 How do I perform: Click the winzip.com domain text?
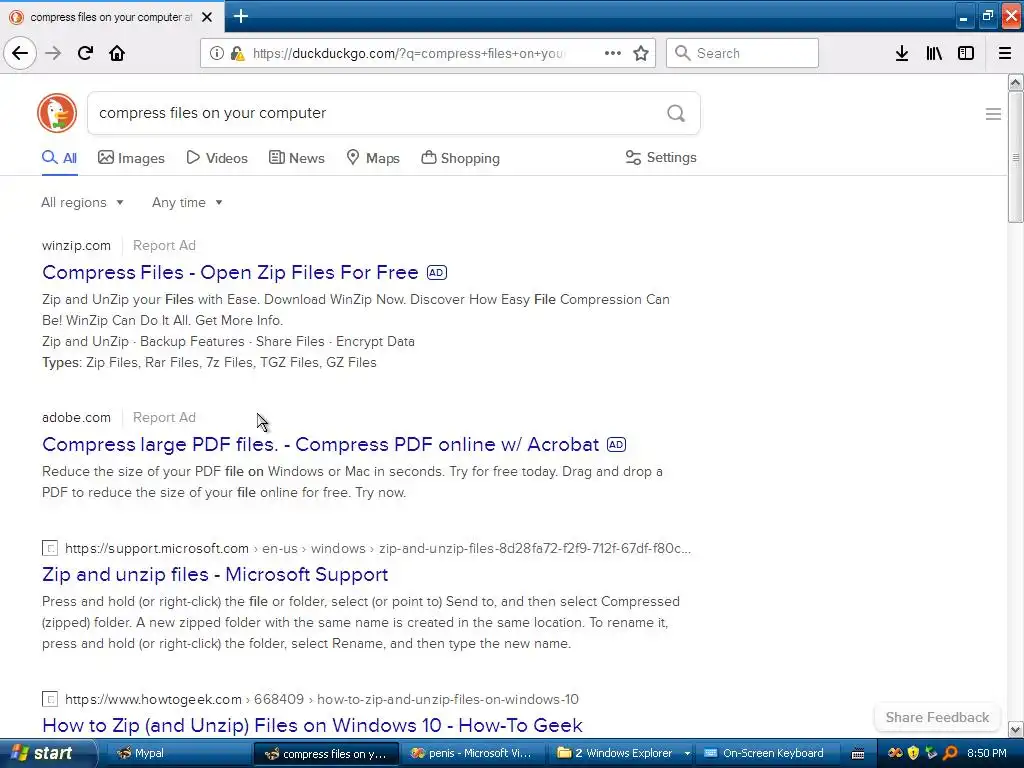pyautogui.click(x=76, y=246)
